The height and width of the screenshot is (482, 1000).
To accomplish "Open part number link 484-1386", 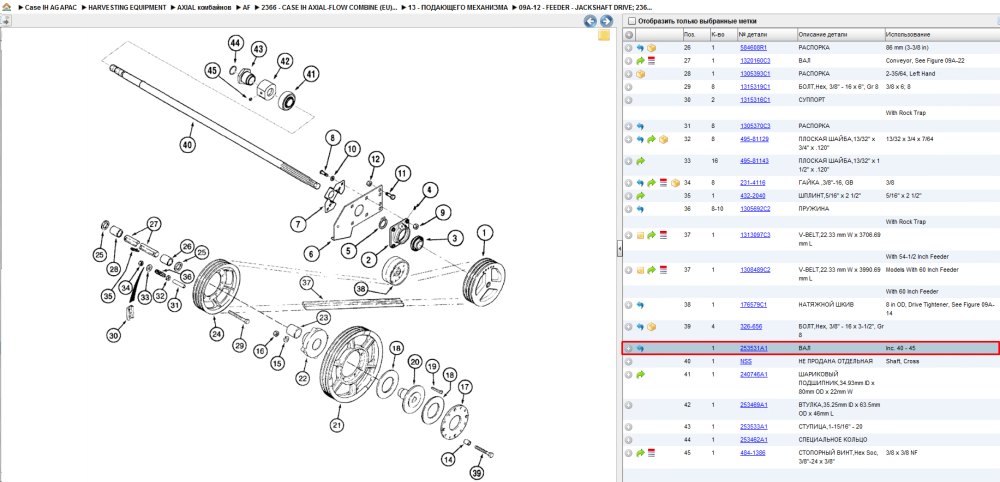I will tap(753, 453).
